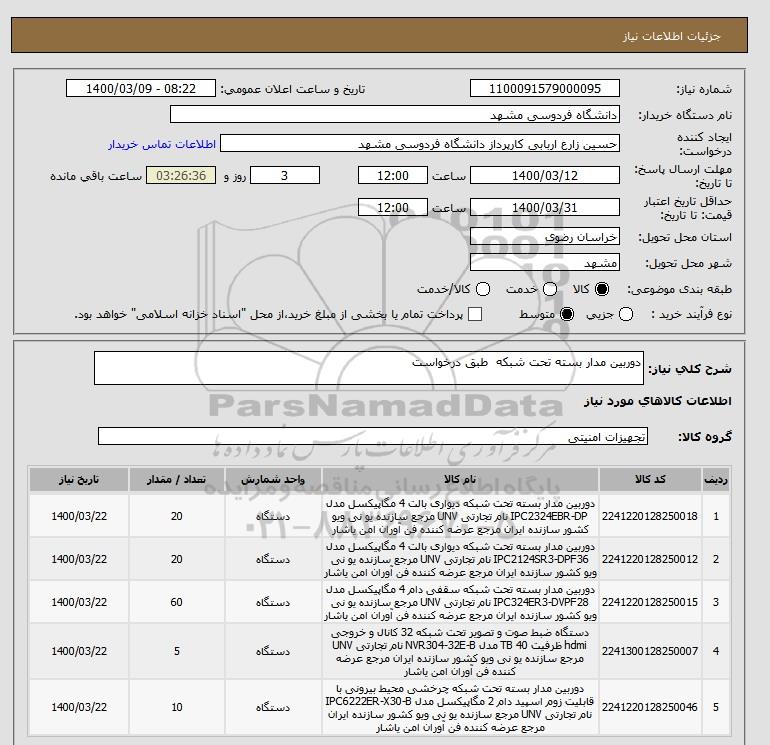Viewport: 770px width, 745px height.
Task: Click the IPC2124SR3-DPF36 camera description
Action: 460,559
